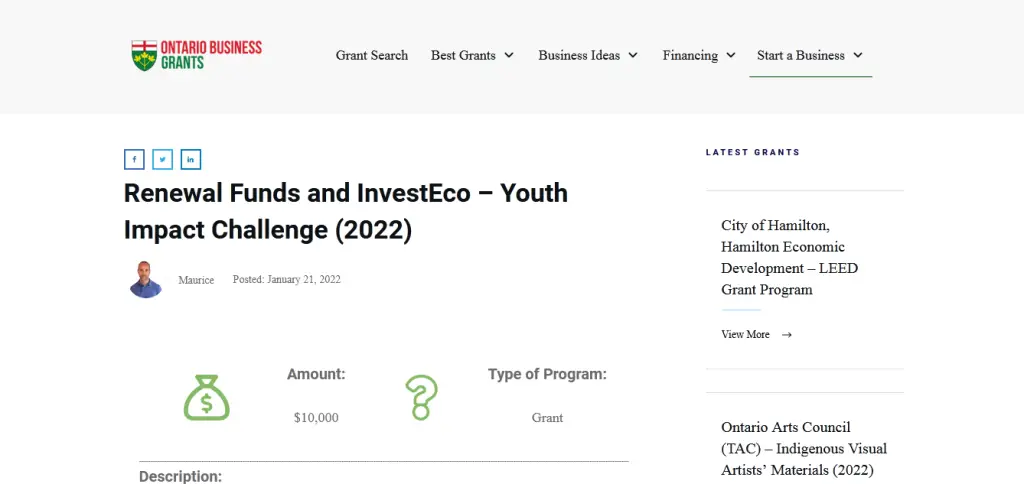This screenshot has height=484, width=1024.
Task: Click View More under Hamilton grant
Action: (x=745, y=334)
